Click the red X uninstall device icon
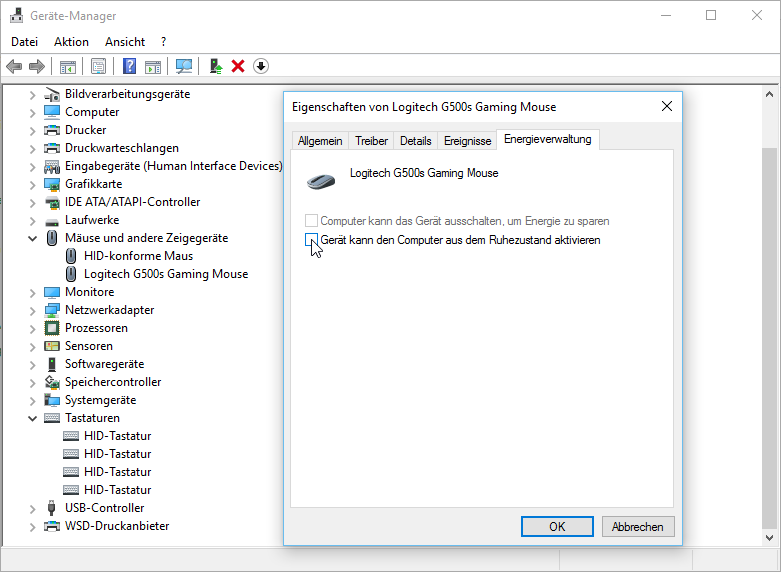The height and width of the screenshot is (572, 781). pos(238,66)
